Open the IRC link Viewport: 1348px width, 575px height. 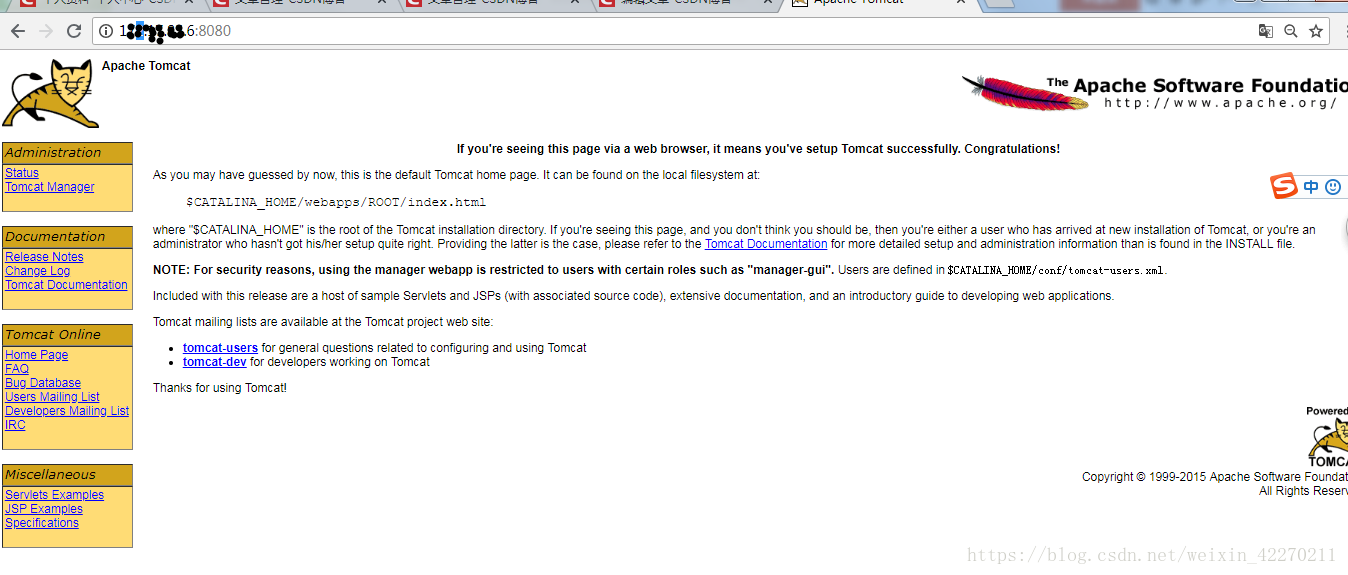[15, 425]
